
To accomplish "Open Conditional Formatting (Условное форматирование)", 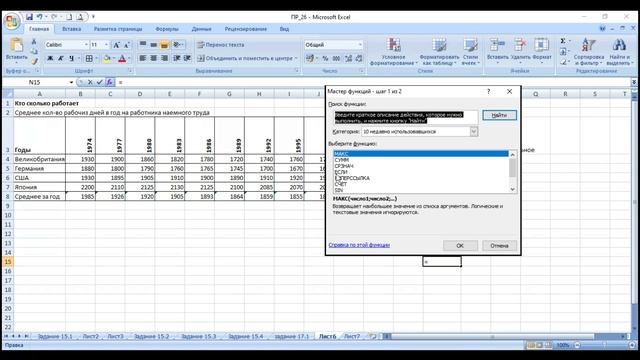I will (x=393, y=51).
